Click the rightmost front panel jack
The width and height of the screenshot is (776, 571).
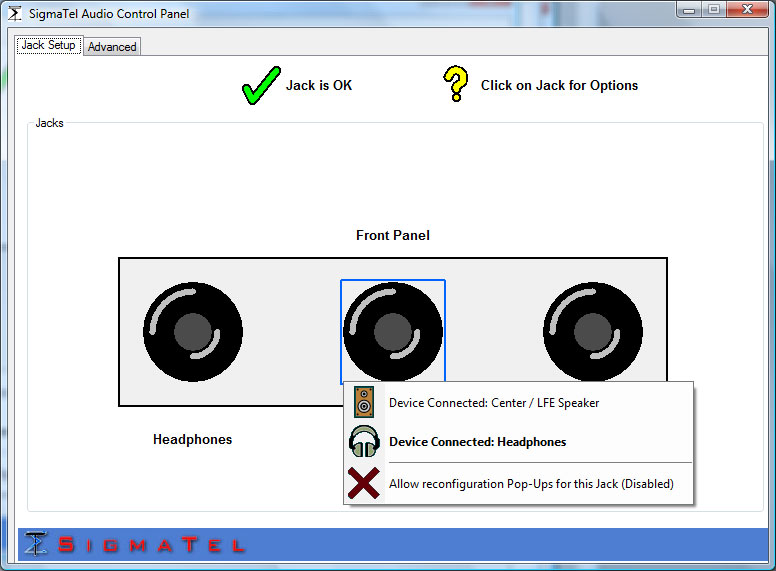click(x=592, y=332)
